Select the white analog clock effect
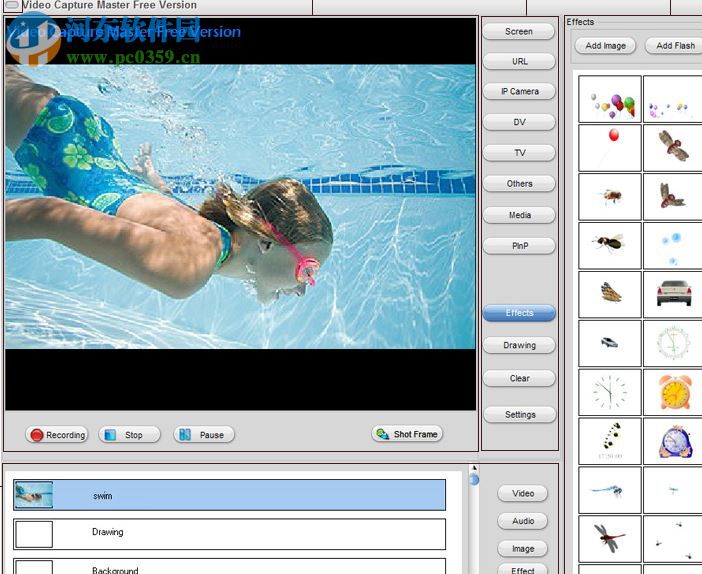The height and width of the screenshot is (574, 702). point(610,392)
